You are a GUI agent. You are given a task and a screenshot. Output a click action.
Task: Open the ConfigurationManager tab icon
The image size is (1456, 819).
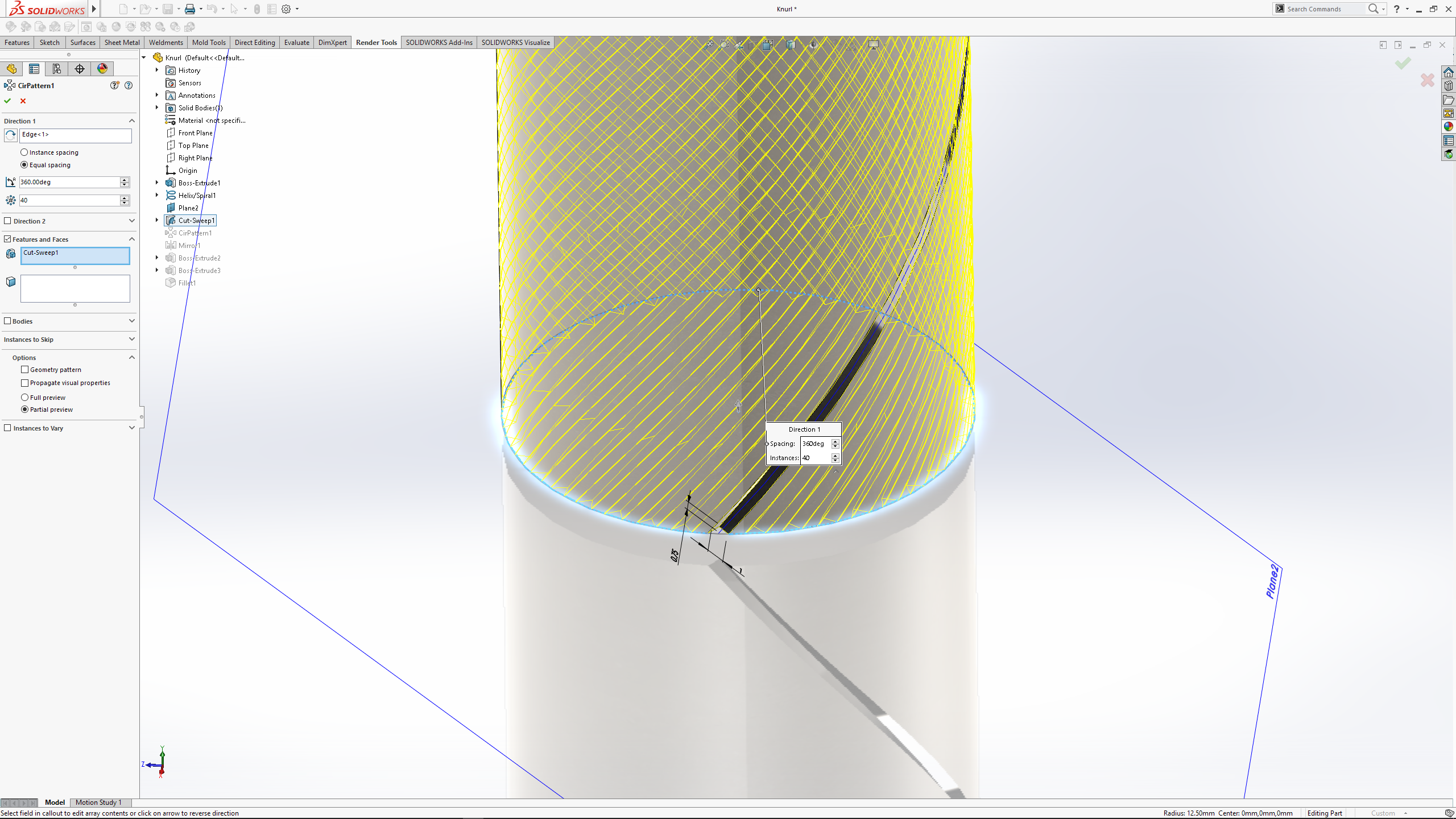57,69
